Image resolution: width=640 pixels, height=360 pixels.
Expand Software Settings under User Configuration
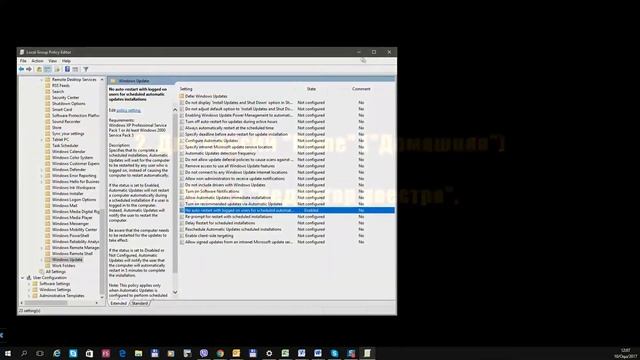(x=29, y=284)
